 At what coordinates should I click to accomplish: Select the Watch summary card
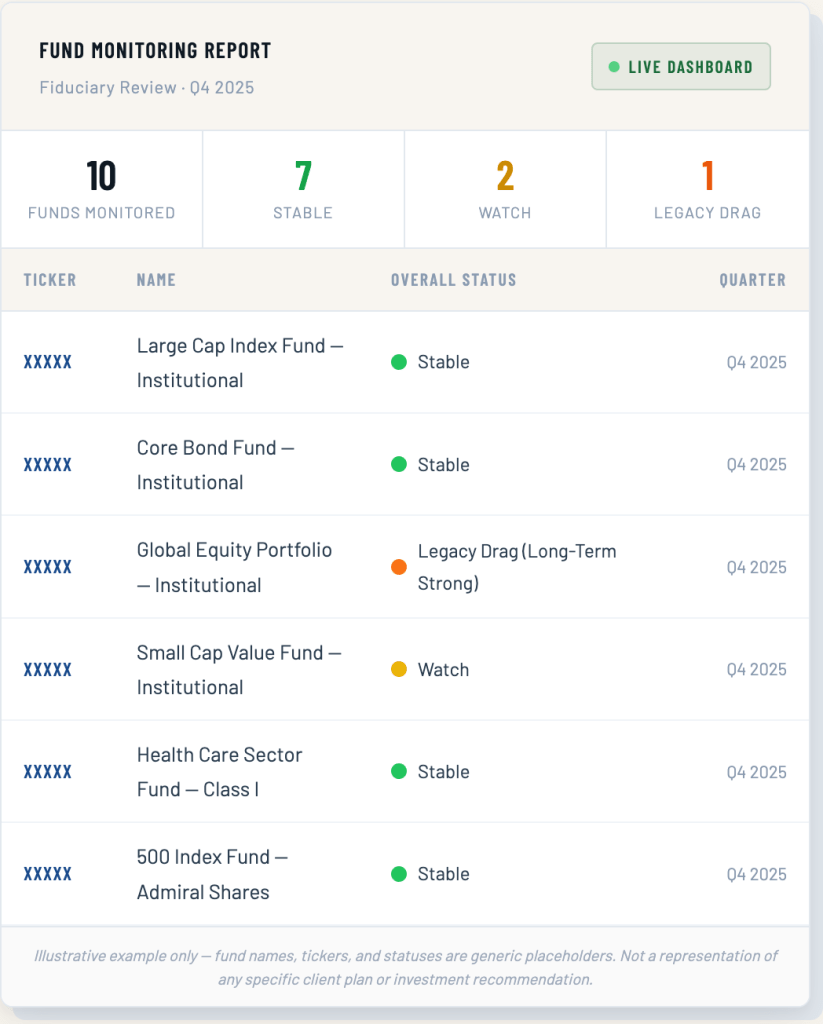(505, 189)
